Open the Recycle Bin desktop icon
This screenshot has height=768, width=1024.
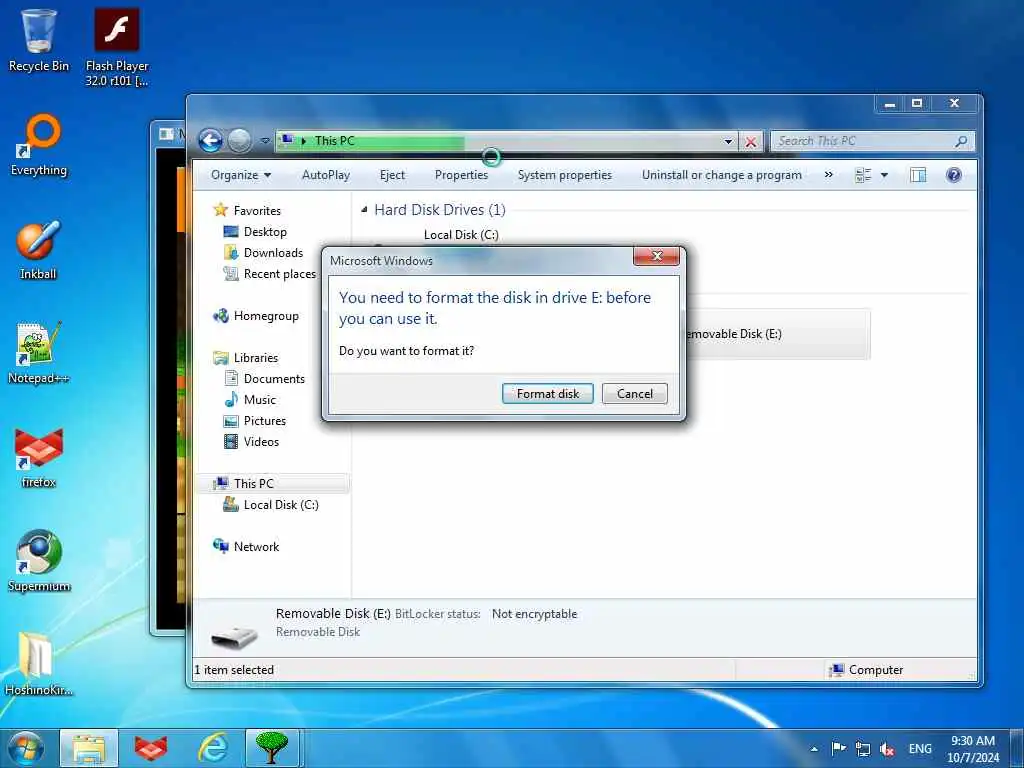(39, 40)
